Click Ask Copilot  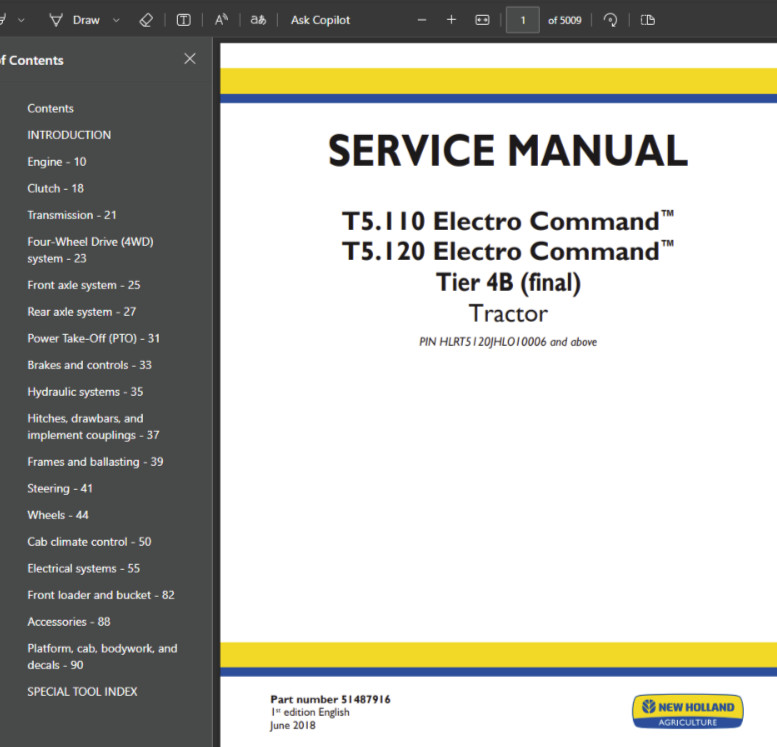(320, 20)
